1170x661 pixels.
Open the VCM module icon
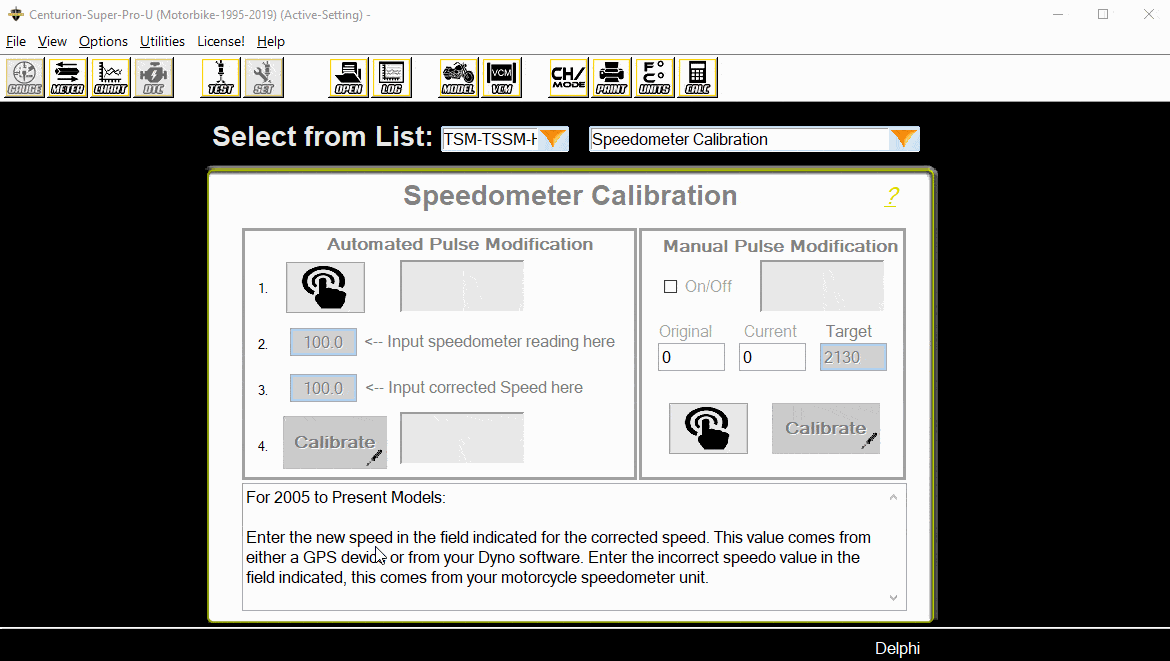coord(501,77)
